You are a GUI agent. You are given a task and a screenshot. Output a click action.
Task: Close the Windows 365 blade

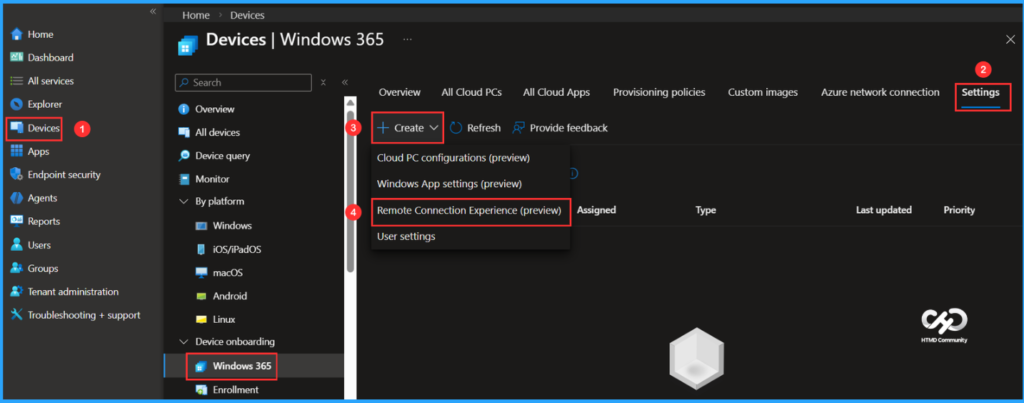point(1010,40)
